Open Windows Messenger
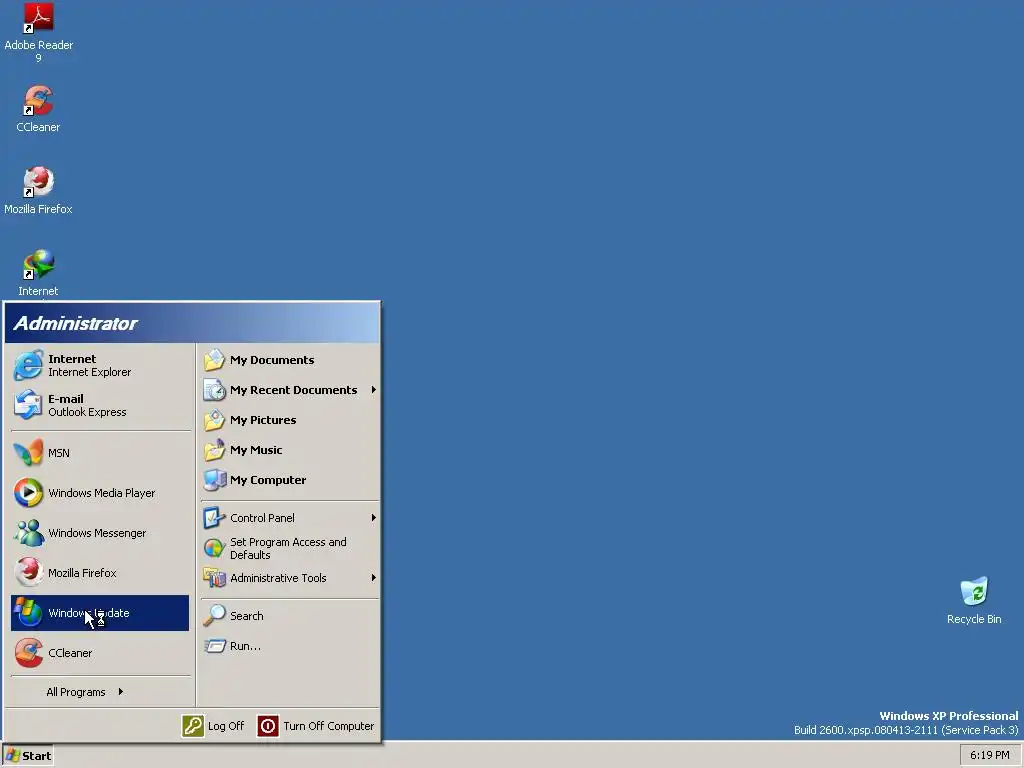 100,533
